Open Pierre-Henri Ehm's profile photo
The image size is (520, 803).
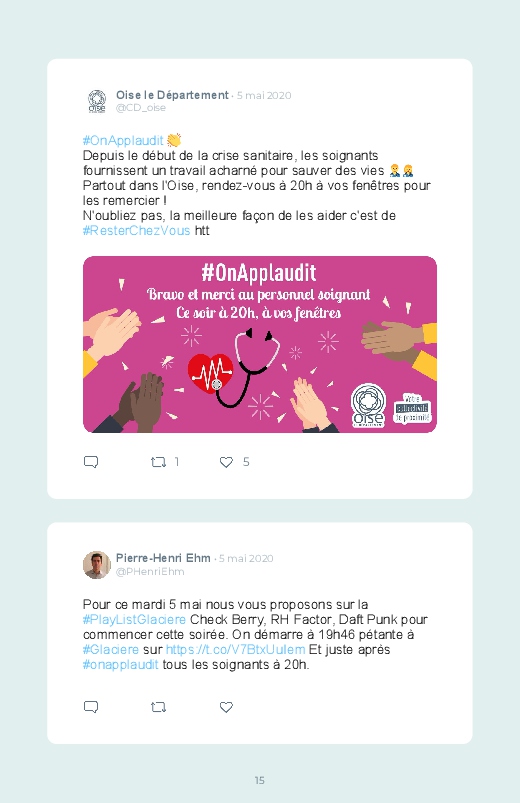tap(97, 565)
